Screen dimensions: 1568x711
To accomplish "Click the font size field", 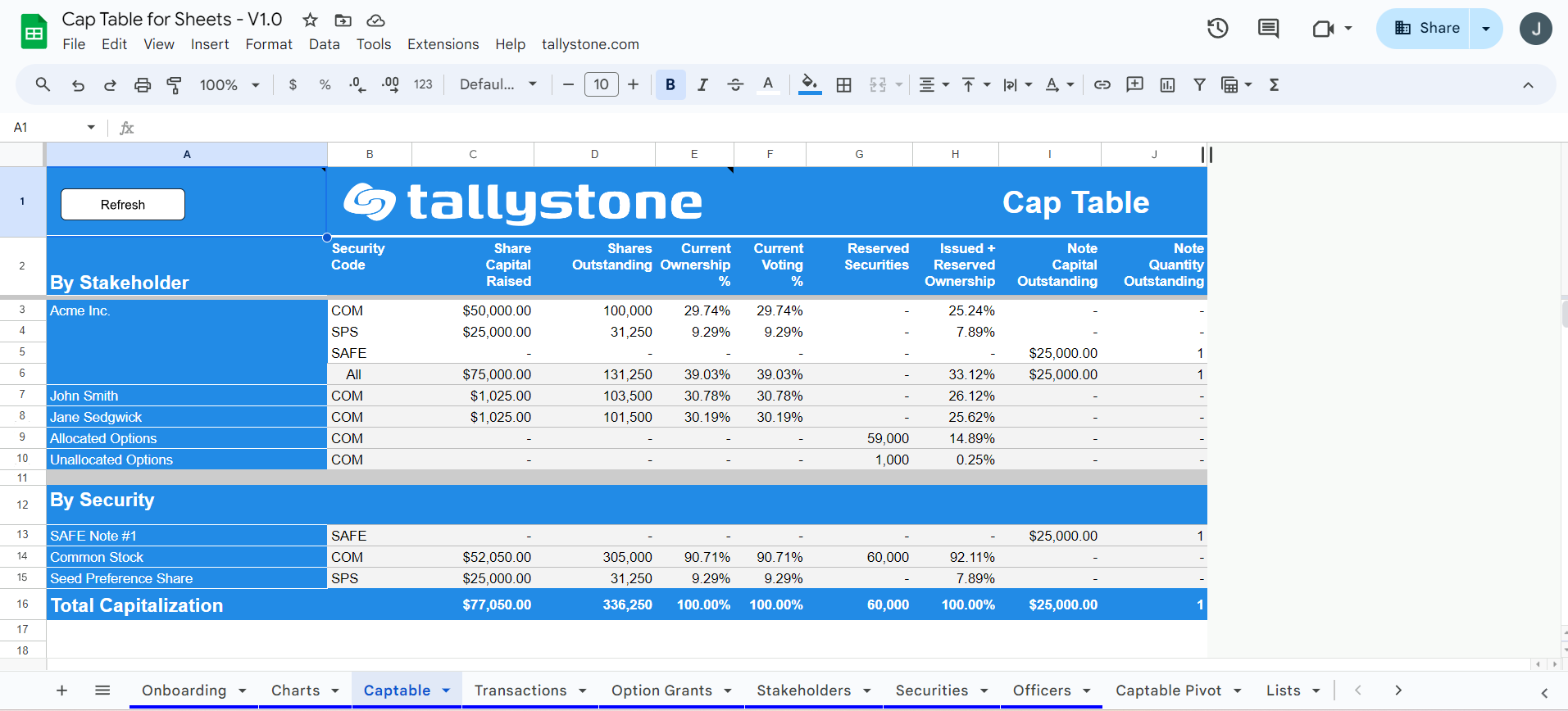I will pyautogui.click(x=601, y=84).
